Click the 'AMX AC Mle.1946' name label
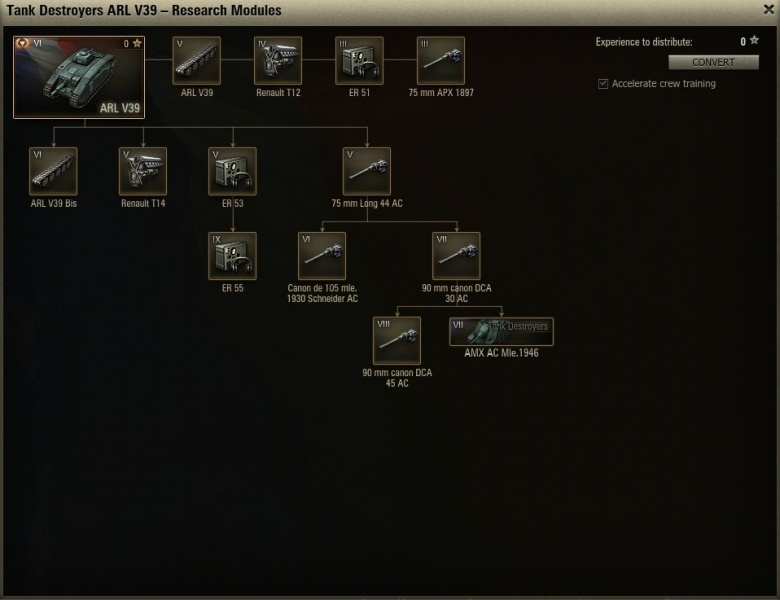 pos(501,353)
